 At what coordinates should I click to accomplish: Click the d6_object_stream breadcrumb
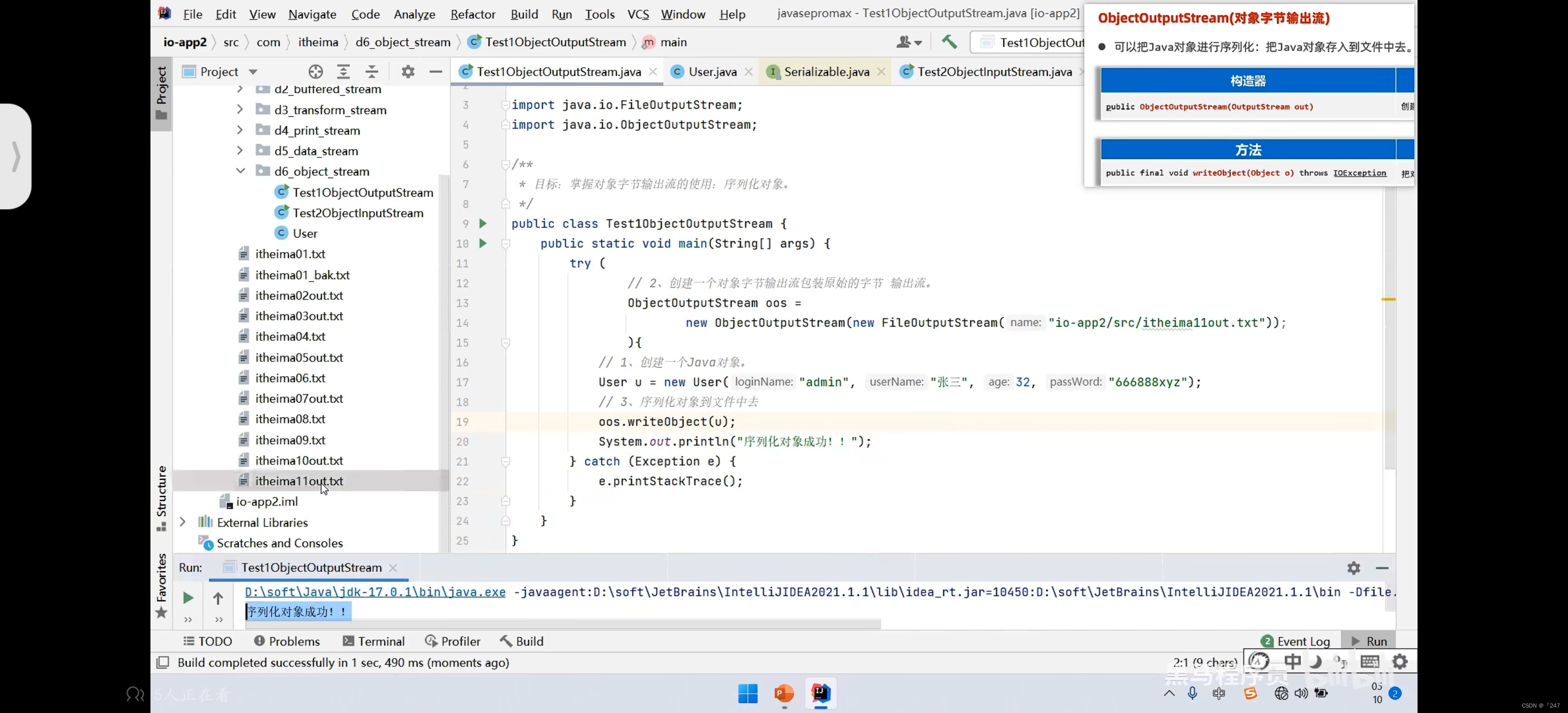(x=403, y=42)
